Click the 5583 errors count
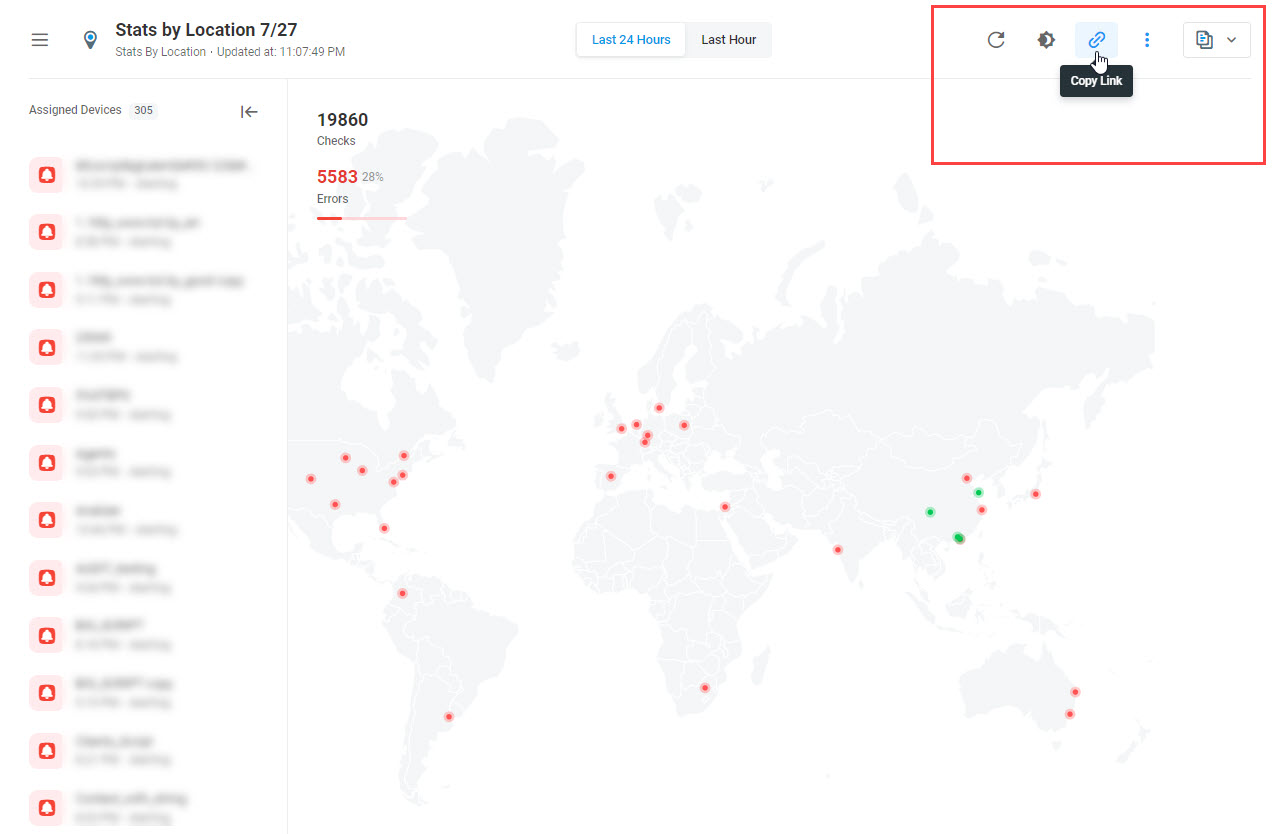Screen dimensions: 1280x834 click(x=337, y=177)
